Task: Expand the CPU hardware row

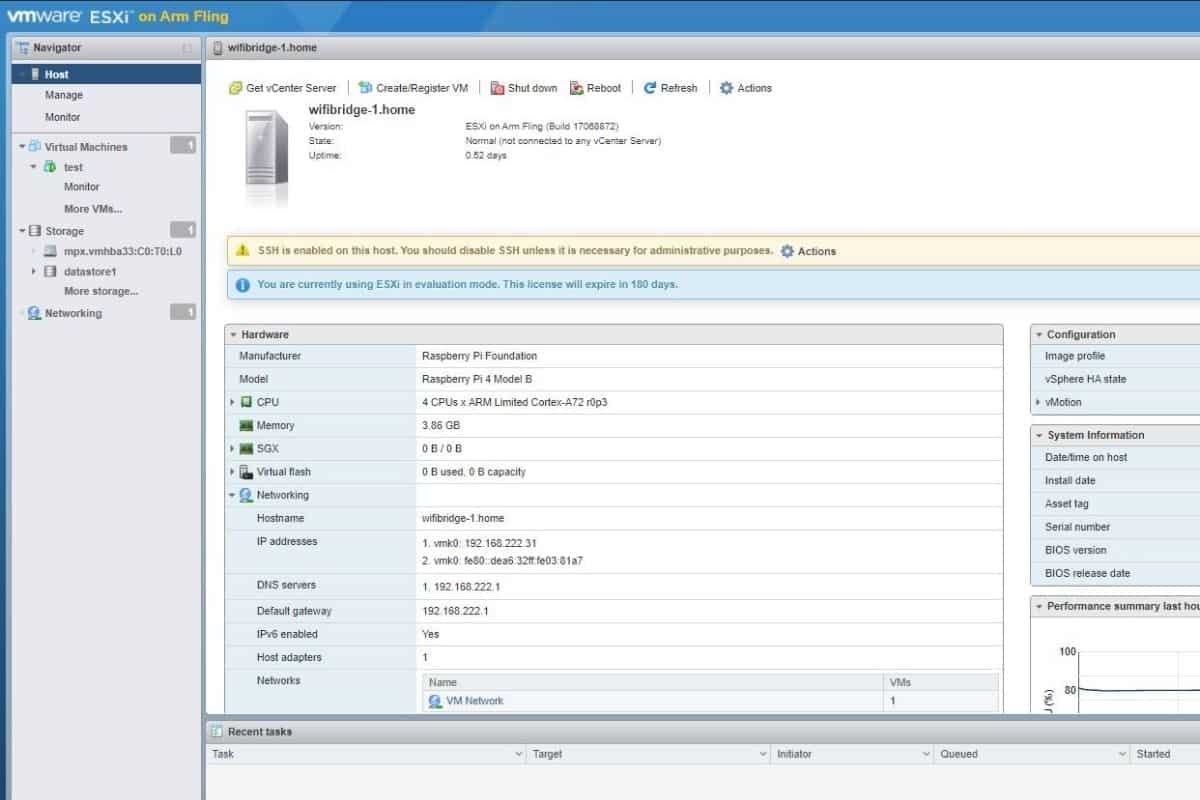Action: click(x=233, y=402)
